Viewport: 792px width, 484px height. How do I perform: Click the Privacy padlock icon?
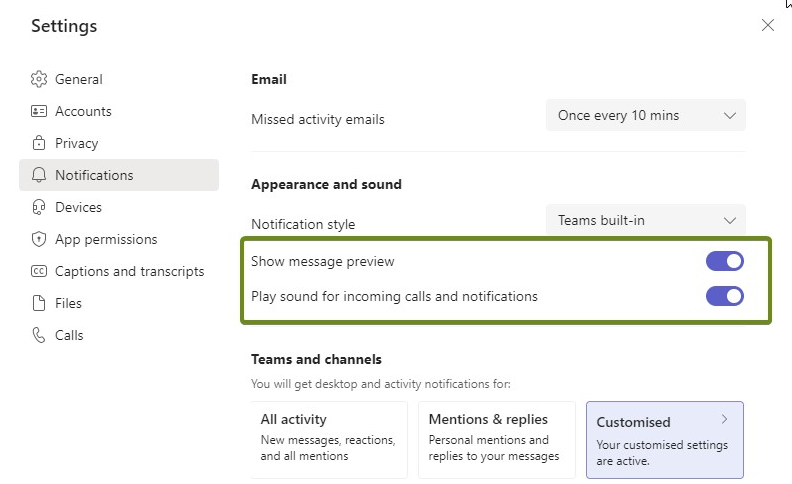pos(39,143)
